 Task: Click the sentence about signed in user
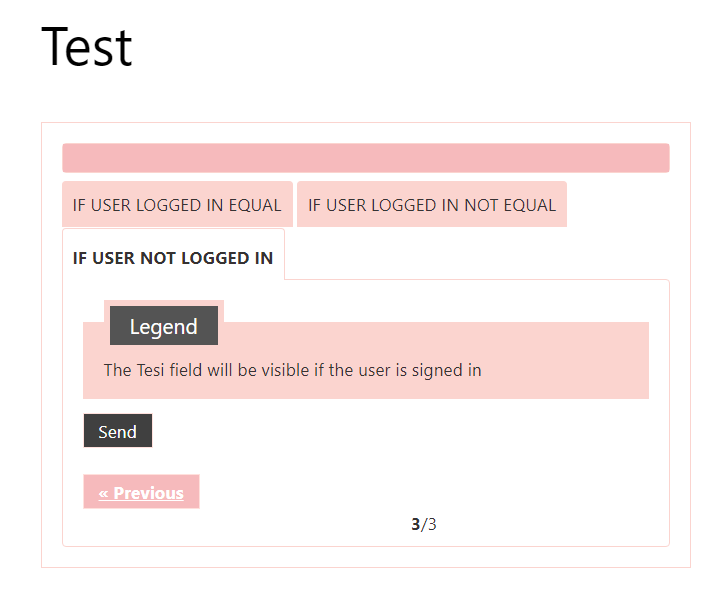tap(293, 370)
